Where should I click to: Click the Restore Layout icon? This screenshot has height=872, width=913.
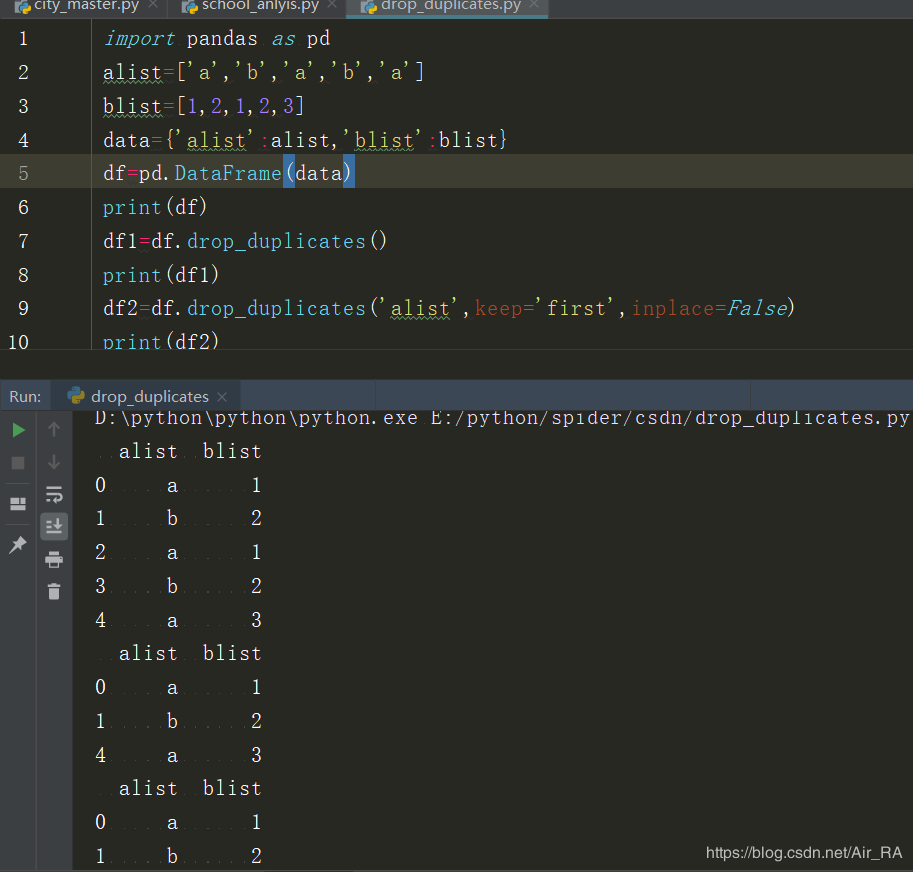coord(18,504)
